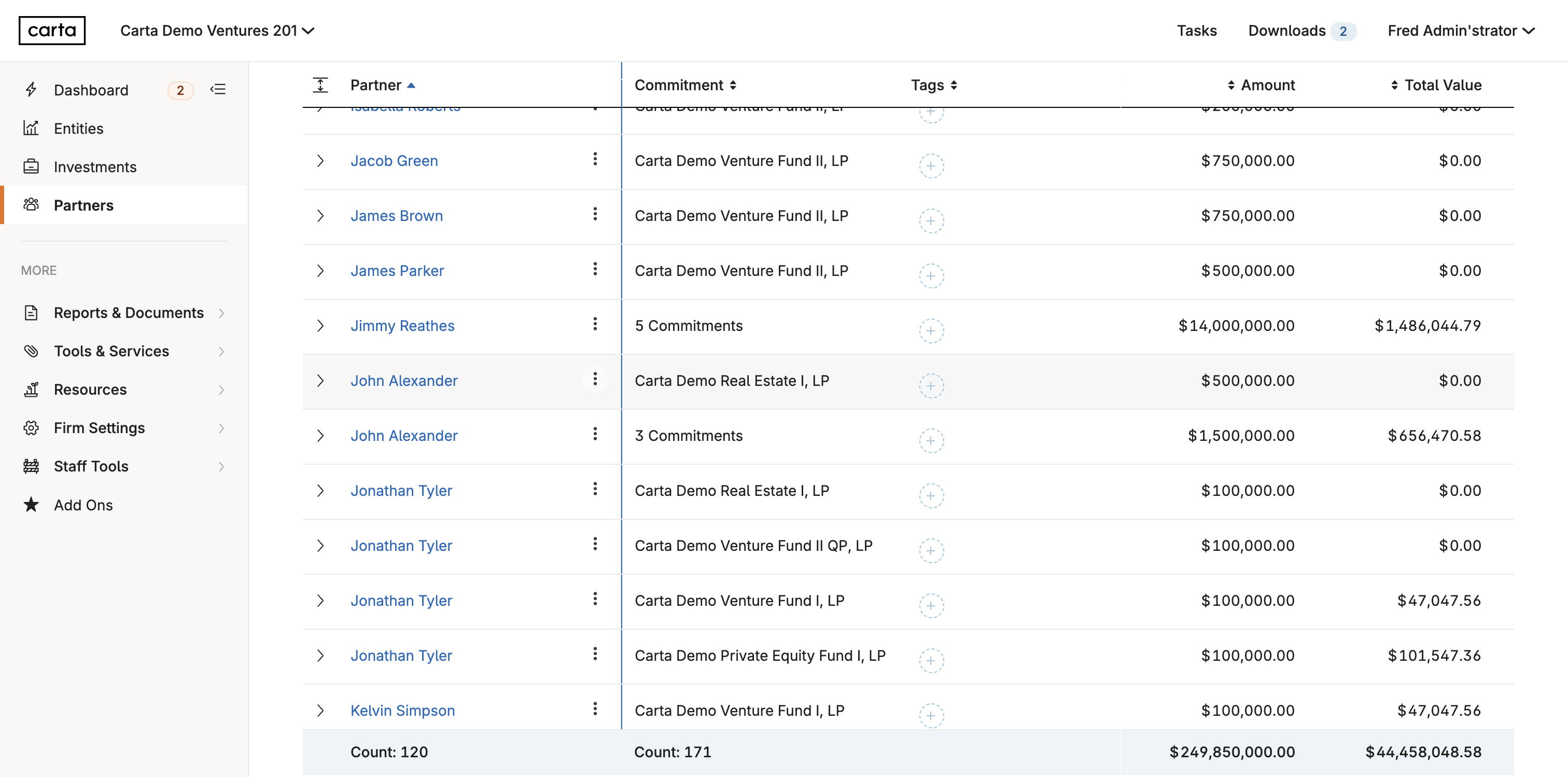Viewport: 1568px width, 777px height.
Task: Click the 5 Commitments cell
Action: pos(689,326)
